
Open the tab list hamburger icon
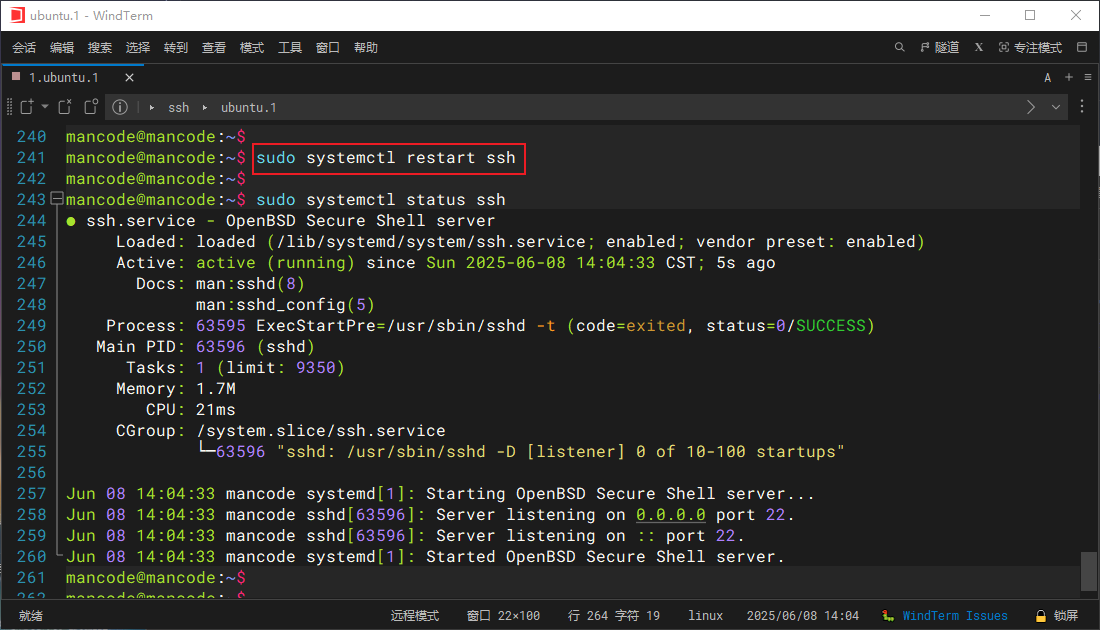tap(1088, 77)
